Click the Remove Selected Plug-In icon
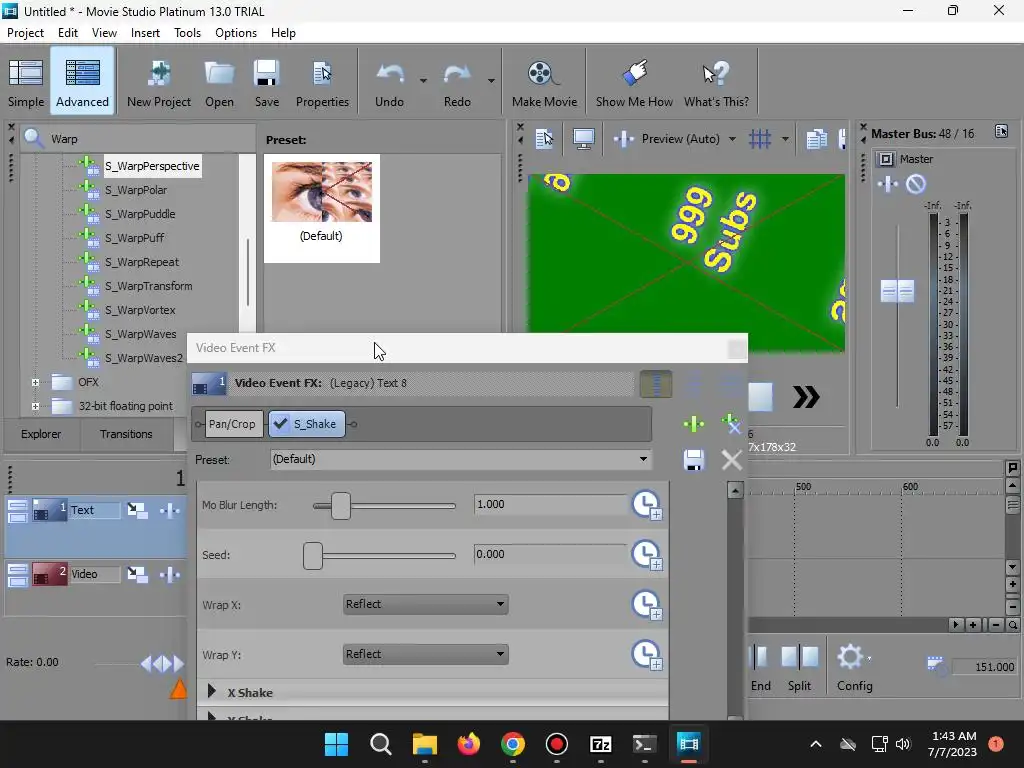The width and height of the screenshot is (1024, 768). pyautogui.click(x=731, y=424)
